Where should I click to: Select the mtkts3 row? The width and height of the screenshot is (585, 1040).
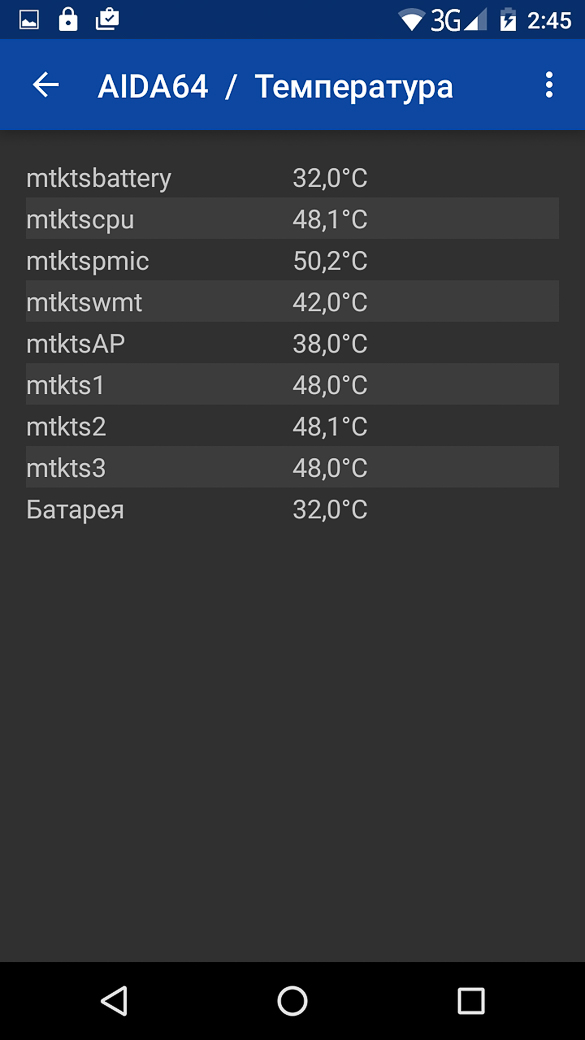[292, 468]
